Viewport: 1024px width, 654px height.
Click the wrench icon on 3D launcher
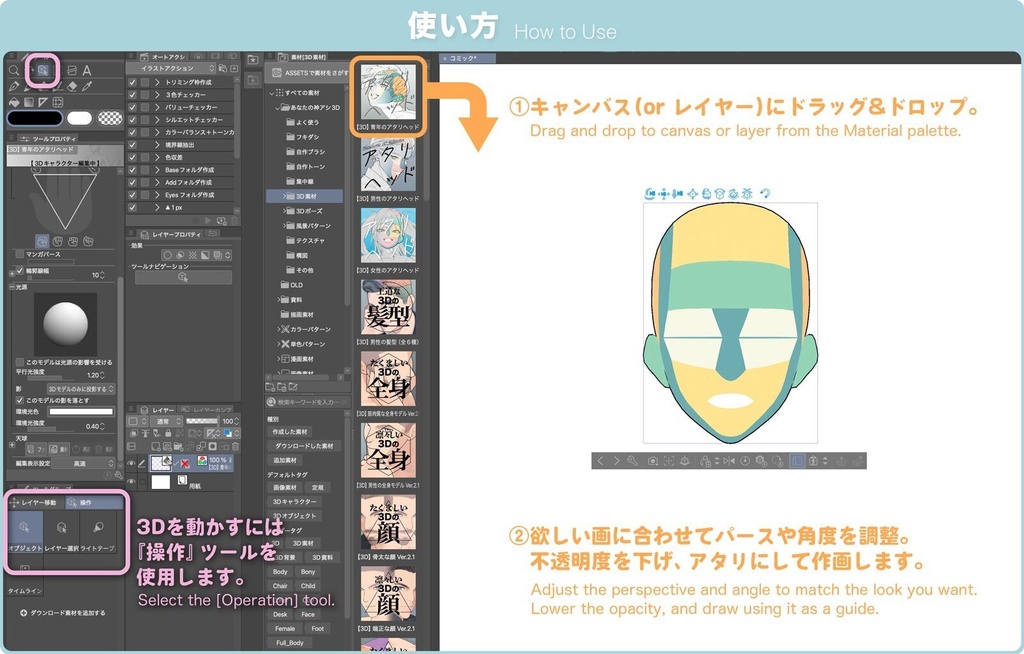(x=632, y=461)
